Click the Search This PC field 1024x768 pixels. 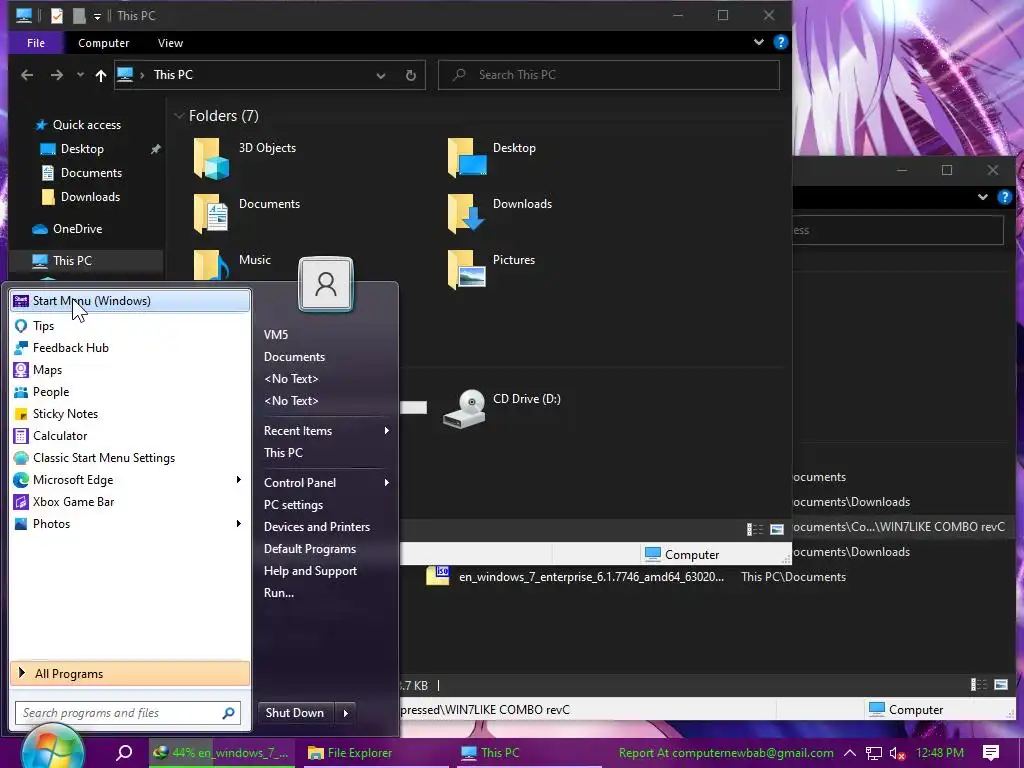(609, 75)
